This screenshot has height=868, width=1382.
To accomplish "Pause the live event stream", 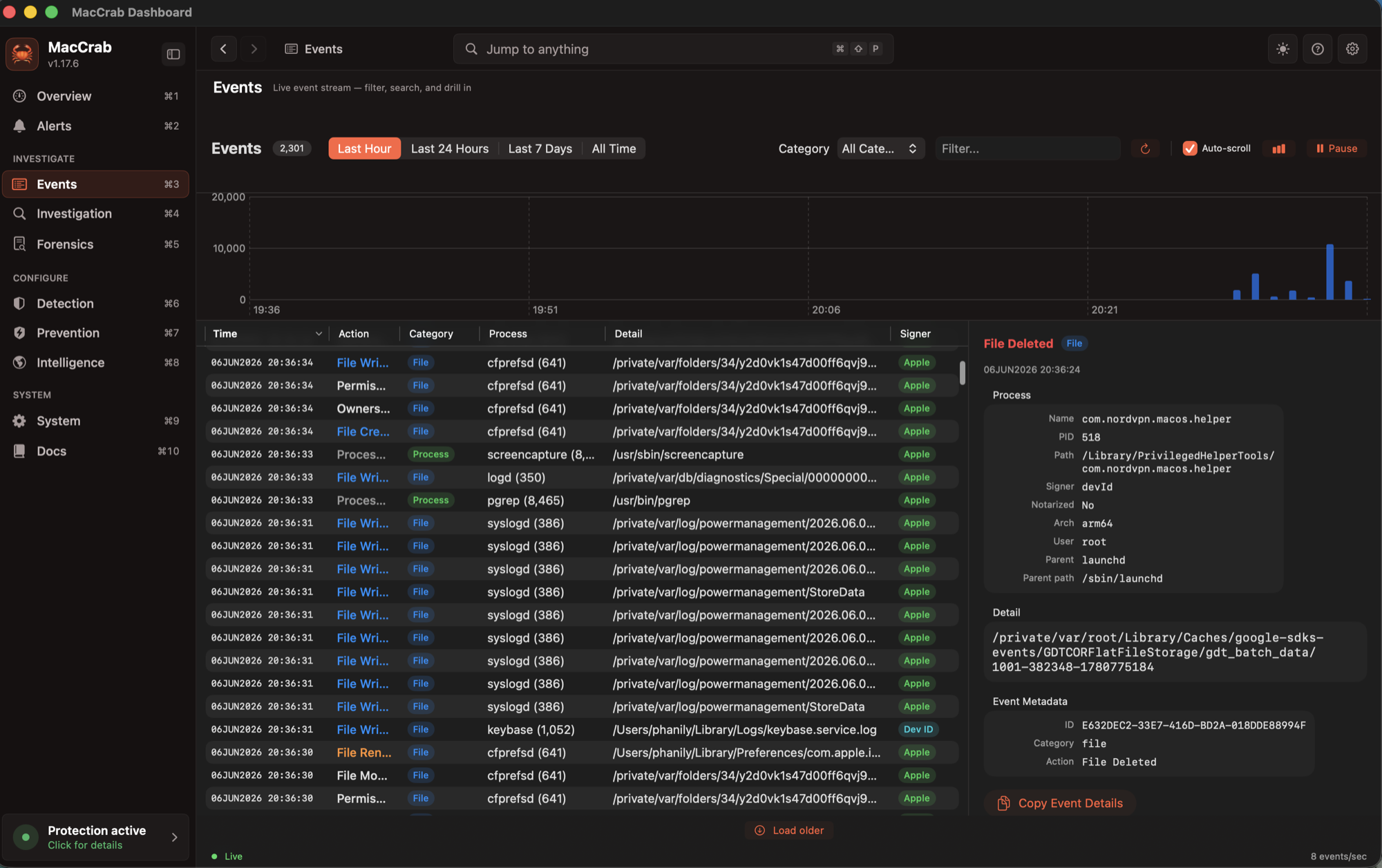I will point(1336,149).
